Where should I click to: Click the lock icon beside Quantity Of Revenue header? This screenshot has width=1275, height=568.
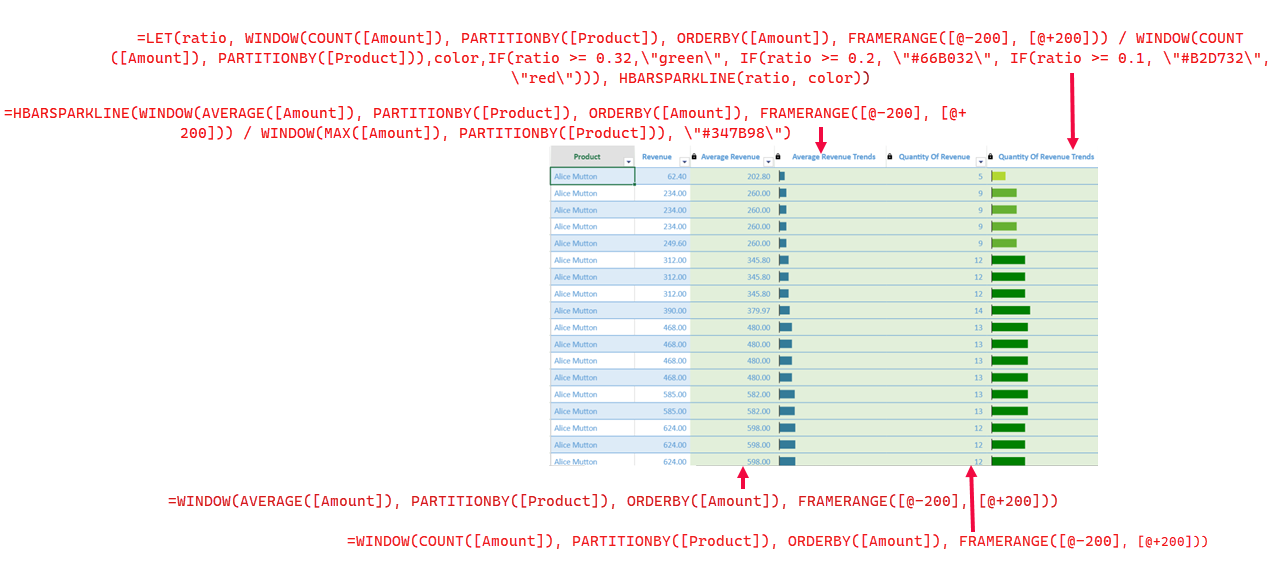click(890, 157)
